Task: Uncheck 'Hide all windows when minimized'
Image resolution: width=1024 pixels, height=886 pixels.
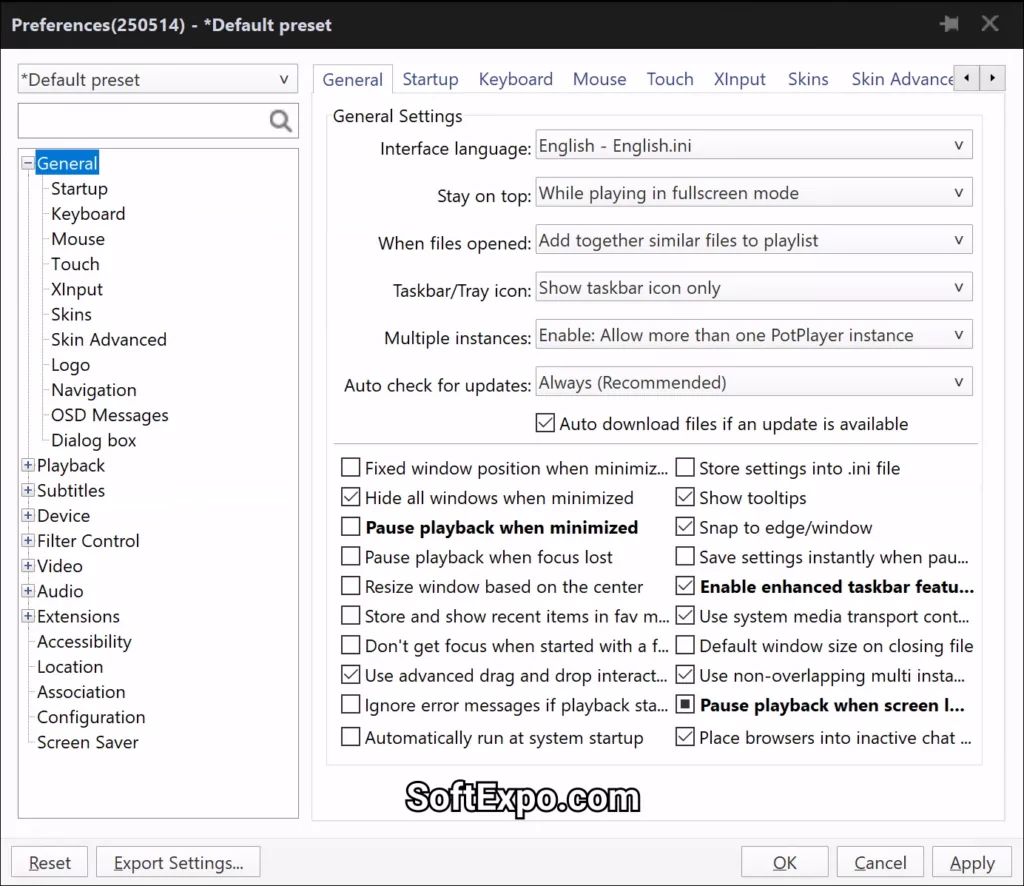Action: coord(351,497)
